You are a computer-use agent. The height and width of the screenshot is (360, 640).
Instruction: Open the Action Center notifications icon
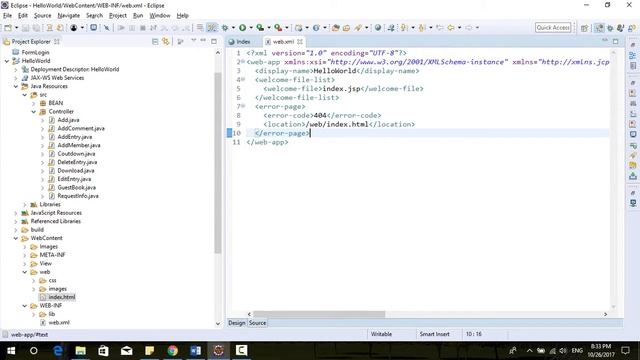(625, 351)
